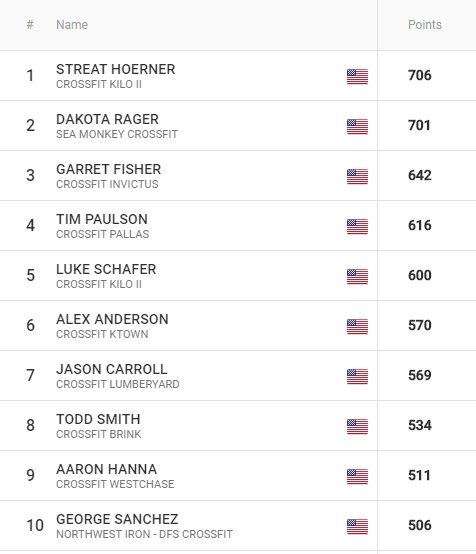Click the 706 points value
The image size is (476, 554).
tap(420, 75)
